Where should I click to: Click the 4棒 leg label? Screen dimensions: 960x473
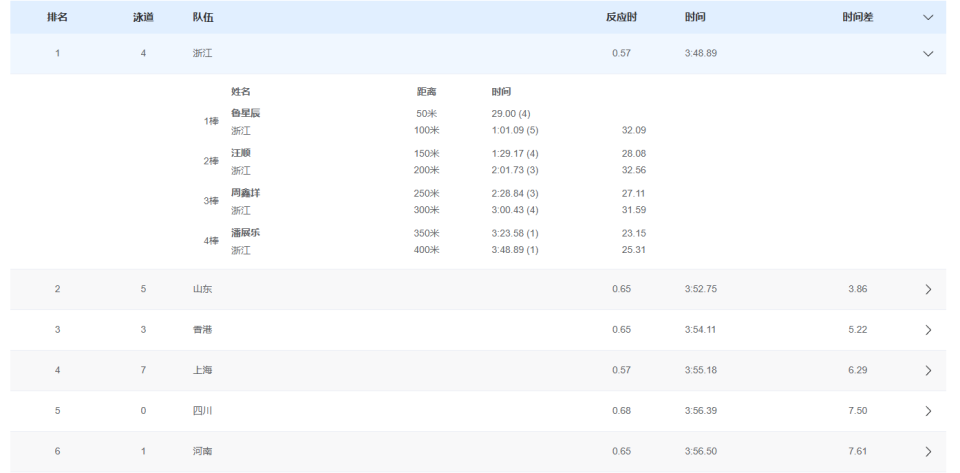[211, 240]
